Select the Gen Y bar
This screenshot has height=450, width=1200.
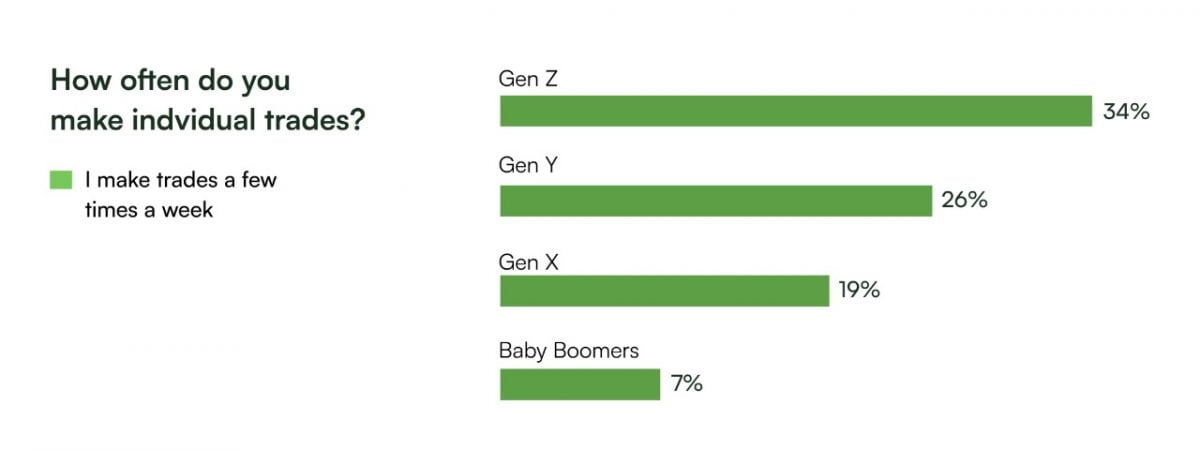716,201
